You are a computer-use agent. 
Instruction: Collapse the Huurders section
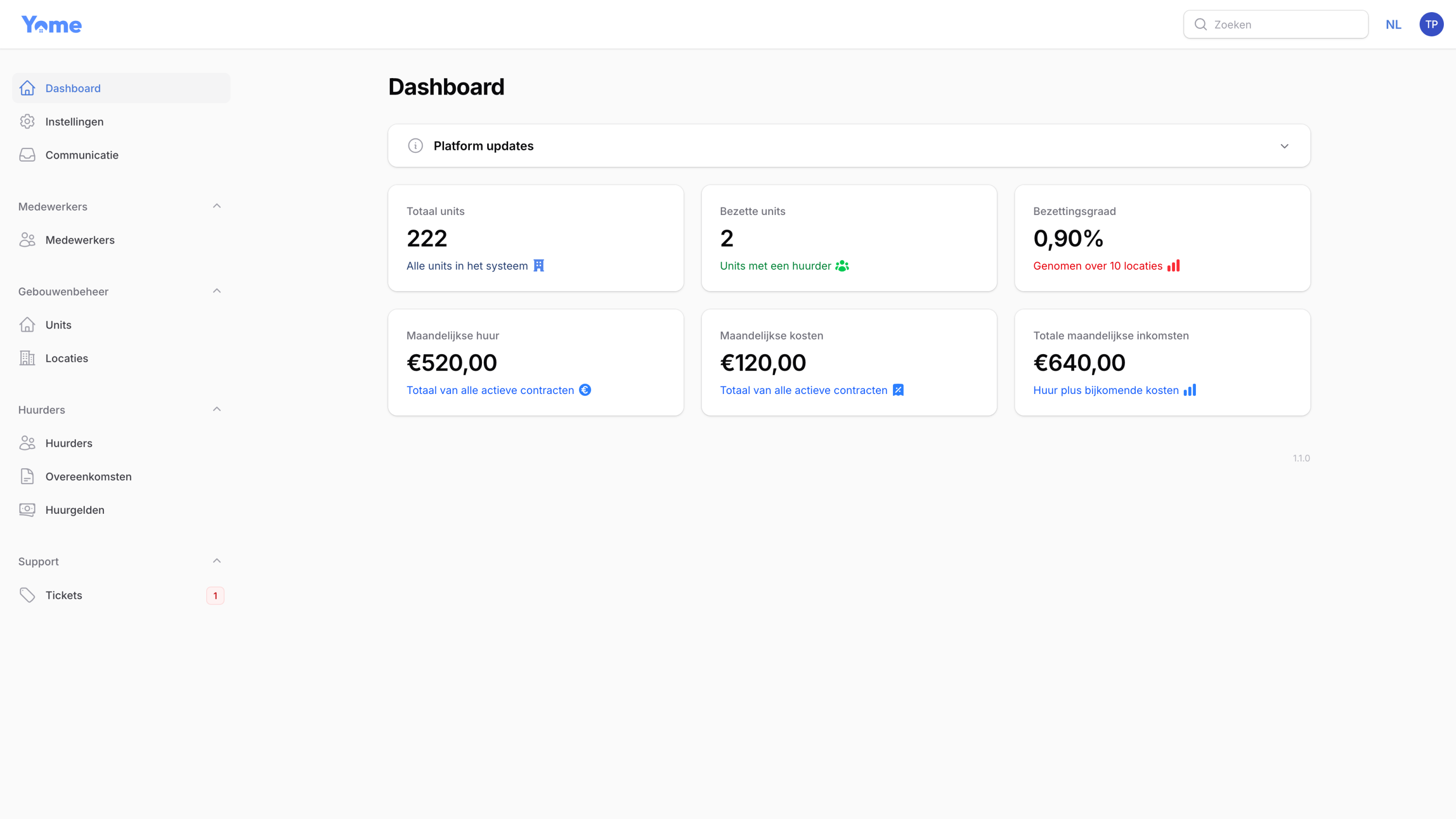point(216,409)
